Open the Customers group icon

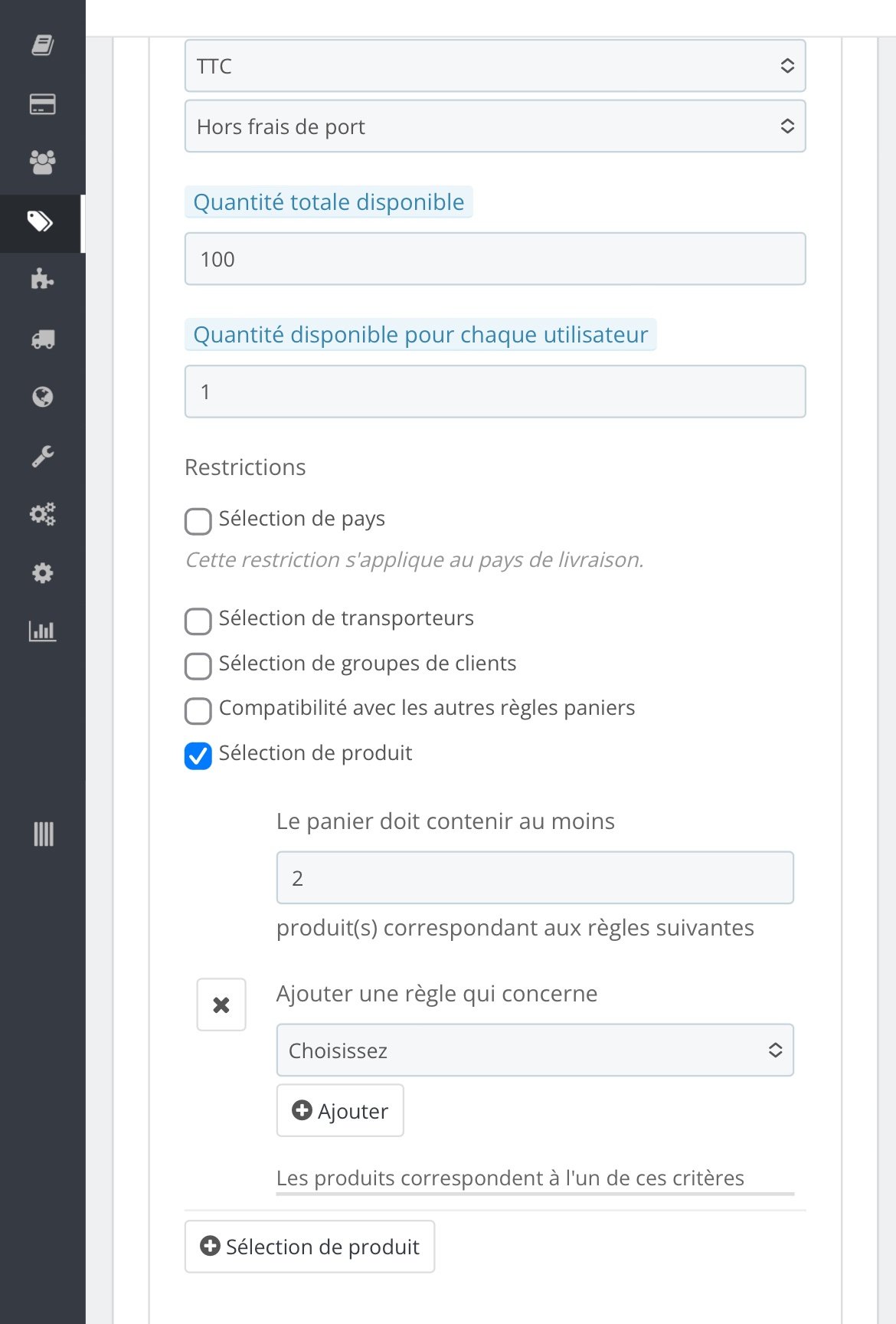tap(42, 162)
